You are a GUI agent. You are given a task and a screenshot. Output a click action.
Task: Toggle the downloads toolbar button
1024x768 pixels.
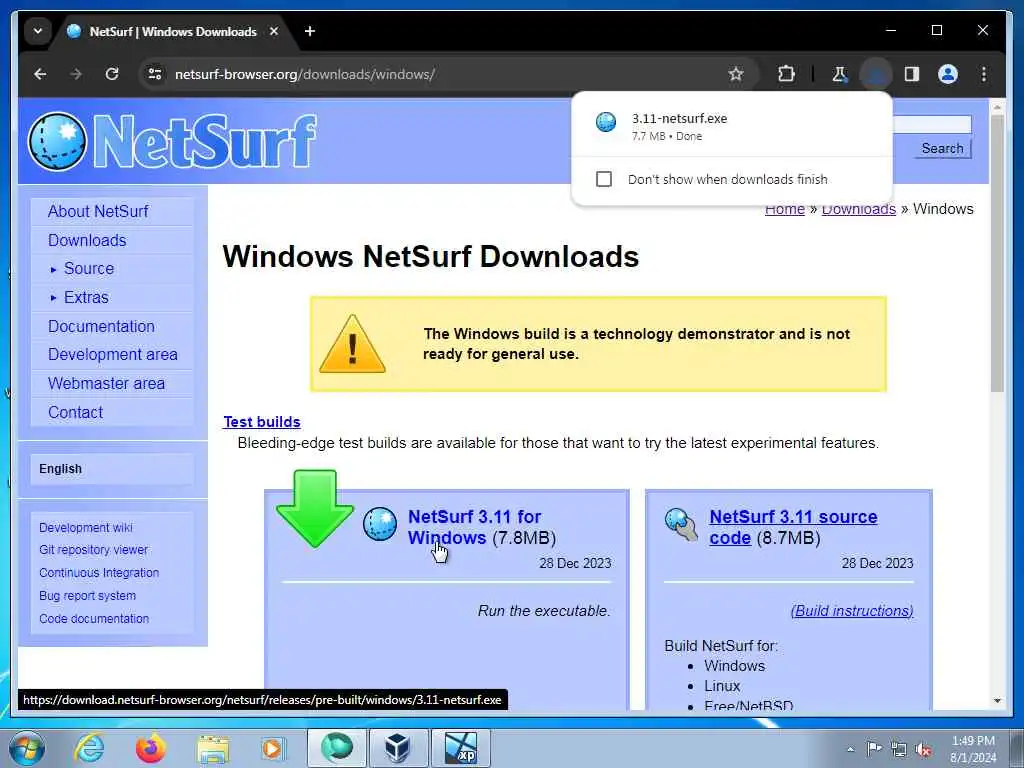coord(876,74)
